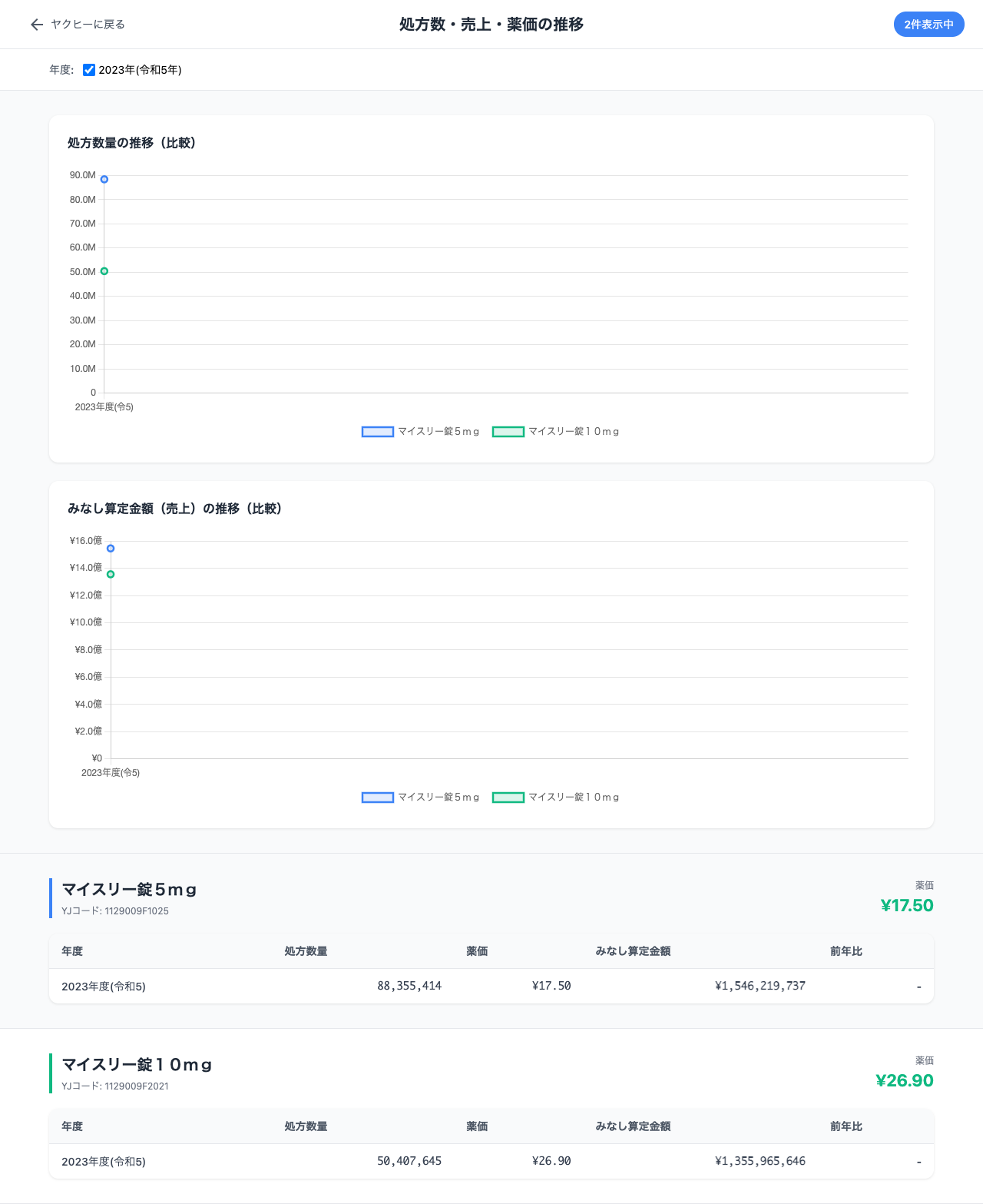Viewport: 983px width, 1204px height.
Task: Click the マイスリー錠5mg section heading
Action: pyautogui.click(x=129, y=890)
